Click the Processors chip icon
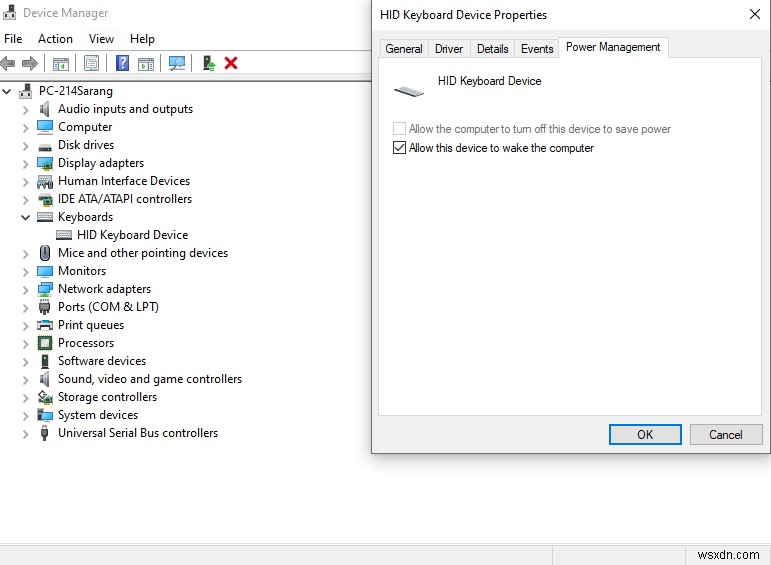 (45, 343)
